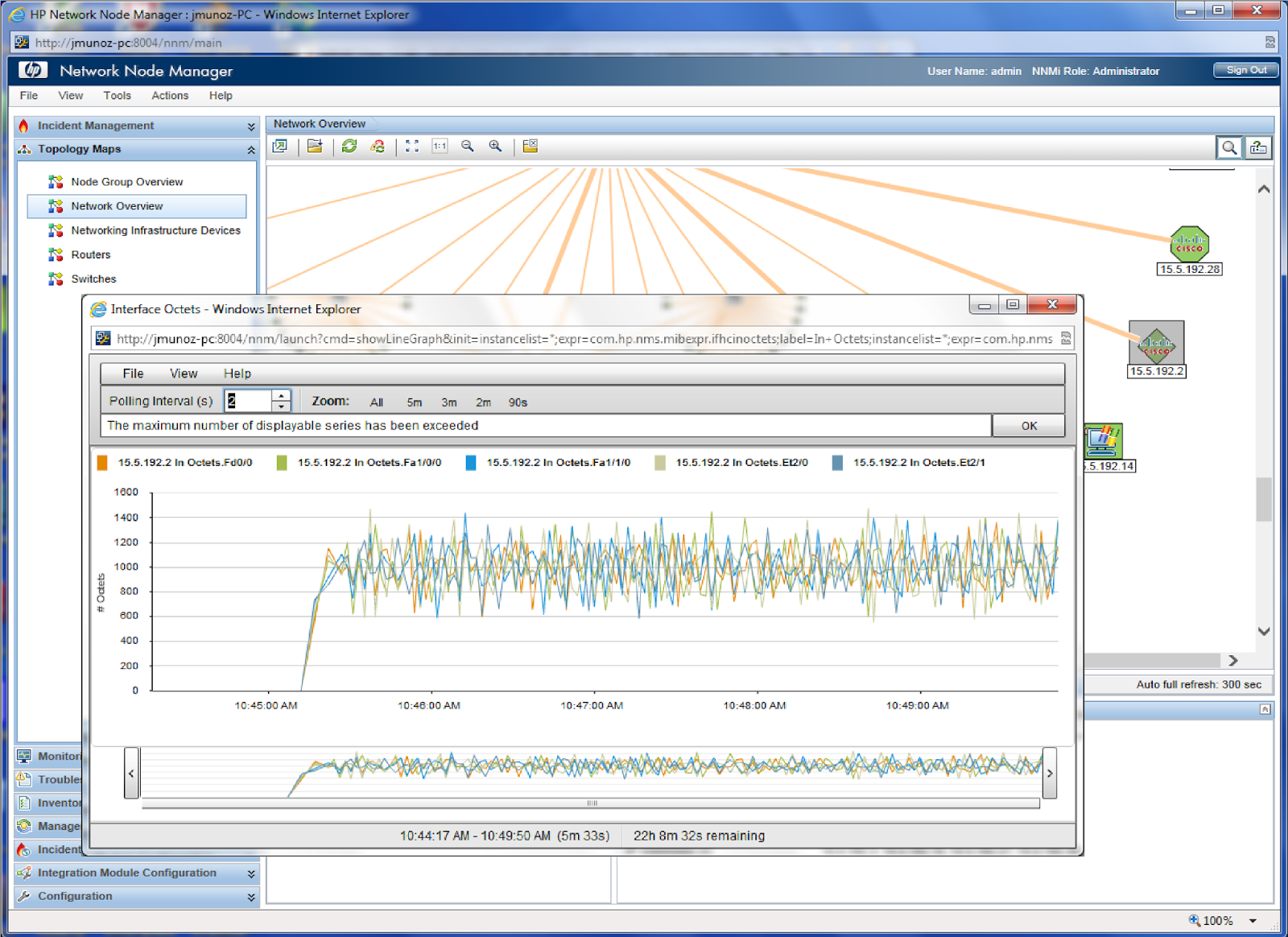Click the Save Map icon in the toolbar

tap(315, 146)
